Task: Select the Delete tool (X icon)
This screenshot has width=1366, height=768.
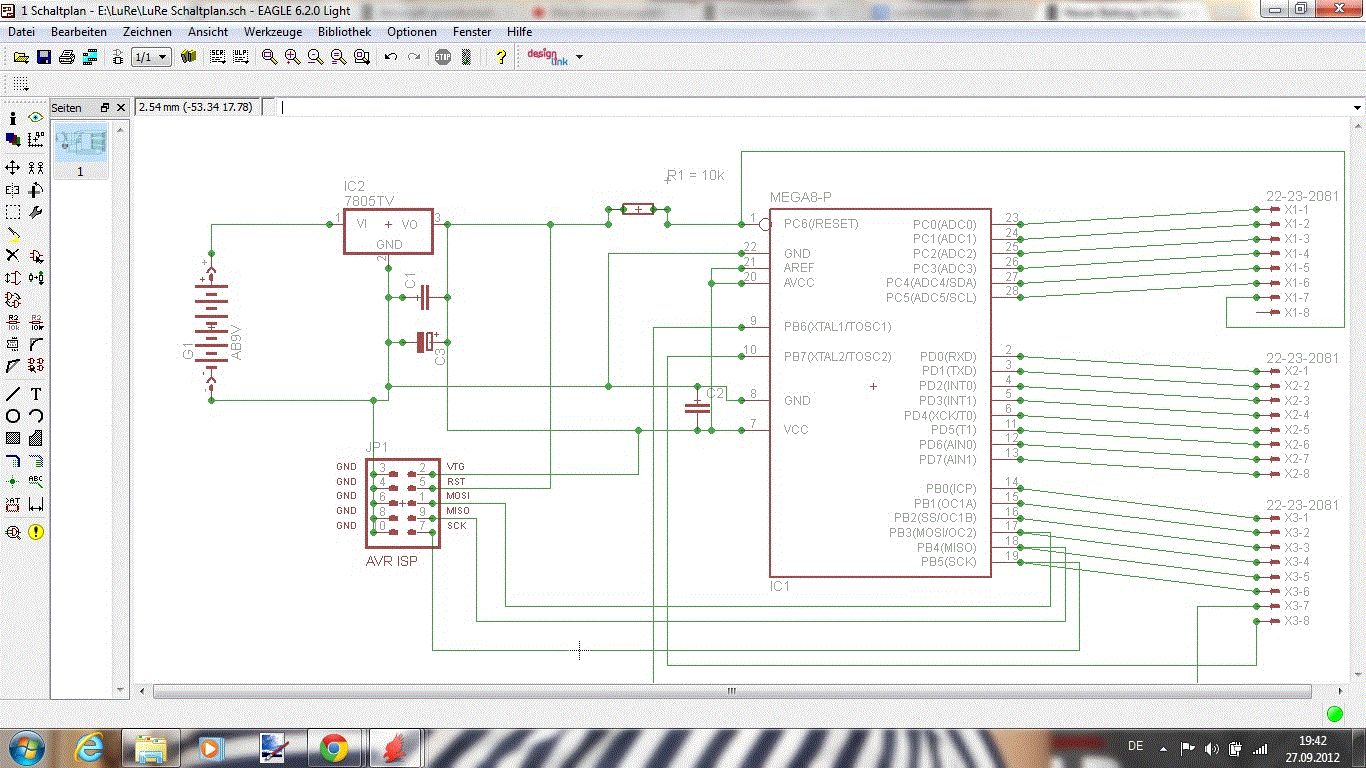Action: click(13, 256)
